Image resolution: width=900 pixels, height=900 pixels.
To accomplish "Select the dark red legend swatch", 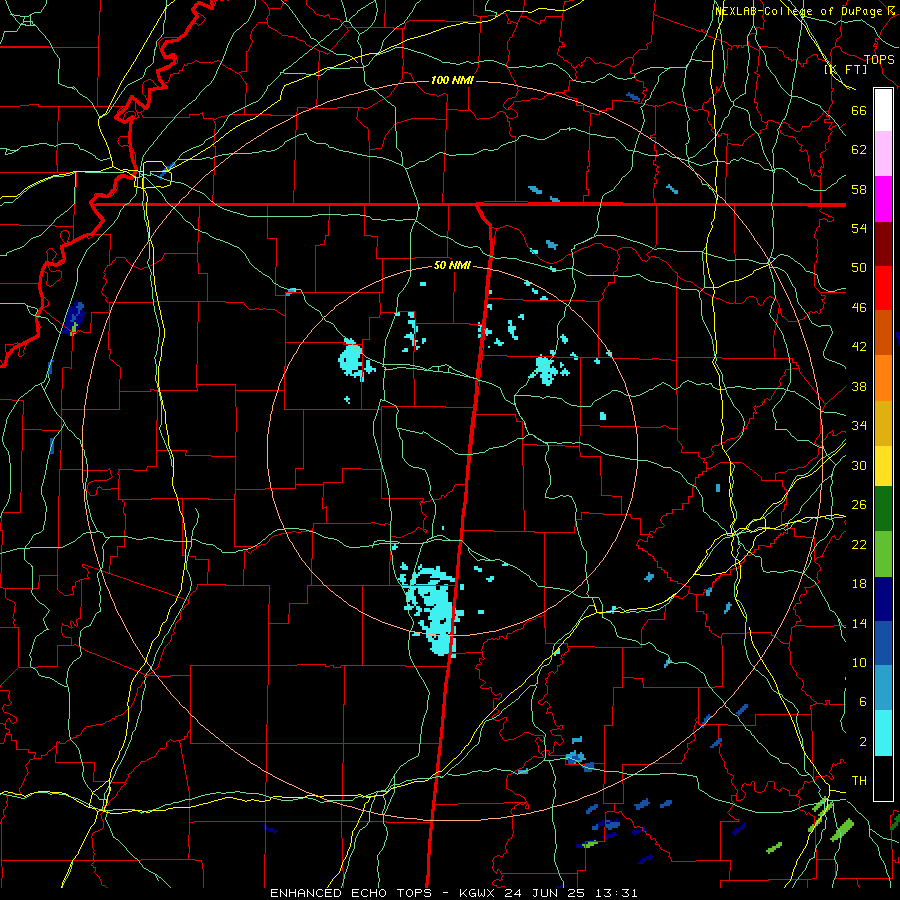I will coord(883,244).
